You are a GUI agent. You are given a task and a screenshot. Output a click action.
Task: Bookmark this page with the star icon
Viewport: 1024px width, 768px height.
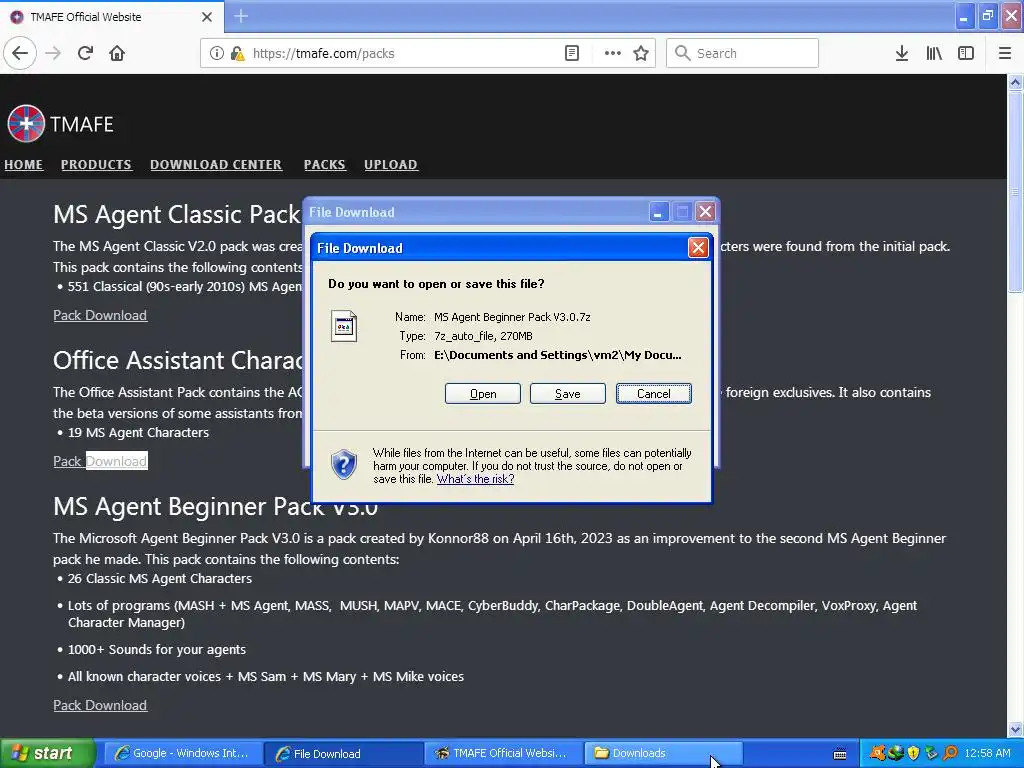point(641,53)
